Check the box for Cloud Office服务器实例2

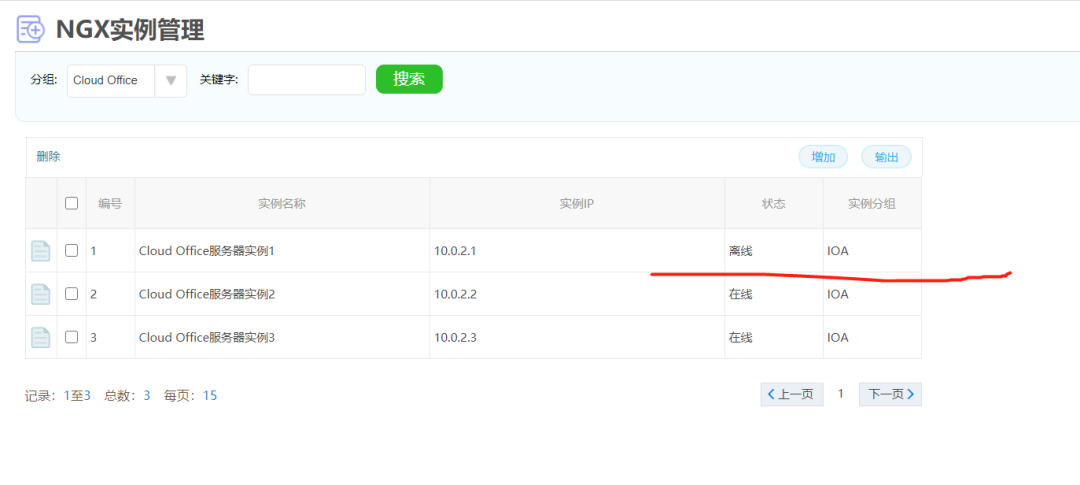72,294
